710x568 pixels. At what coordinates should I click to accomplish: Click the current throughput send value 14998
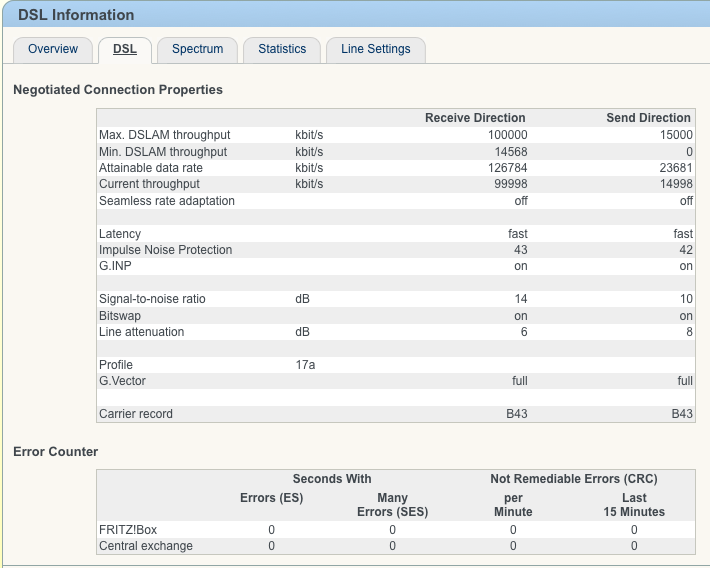pyautogui.click(x=676, y=184)
